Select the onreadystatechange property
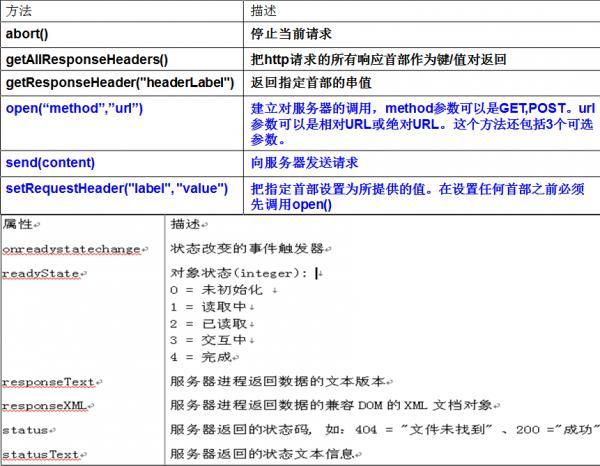This screenshot has height=466, width=600. click(x=72, y=249)
